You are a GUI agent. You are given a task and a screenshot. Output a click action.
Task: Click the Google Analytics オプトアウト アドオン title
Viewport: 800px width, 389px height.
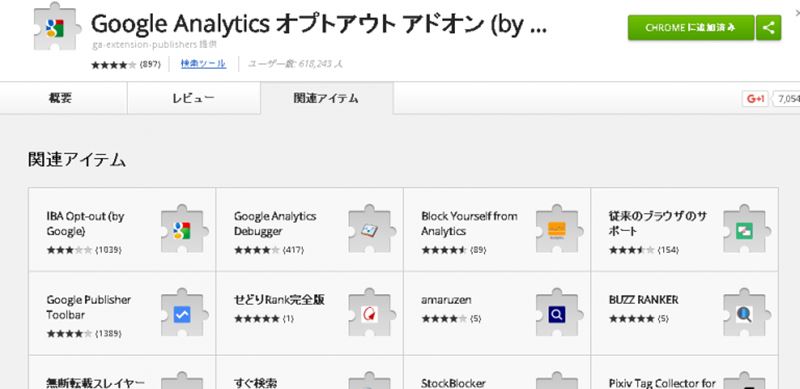tap(318, 23)
